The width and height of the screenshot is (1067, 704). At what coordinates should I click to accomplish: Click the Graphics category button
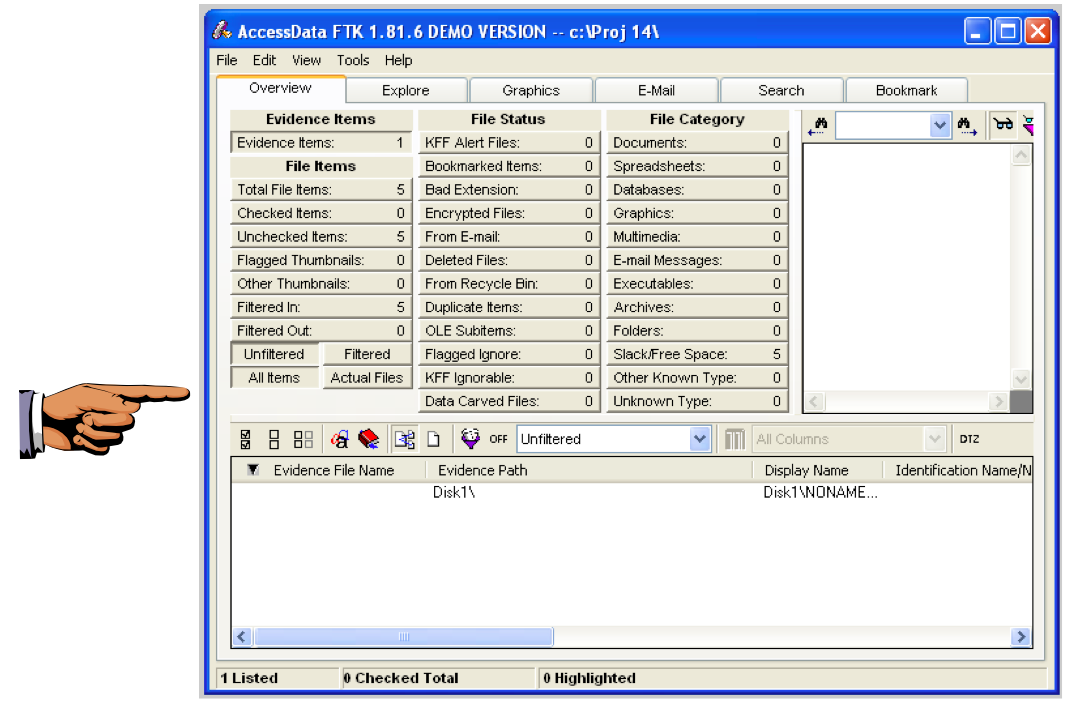(697, 214)
